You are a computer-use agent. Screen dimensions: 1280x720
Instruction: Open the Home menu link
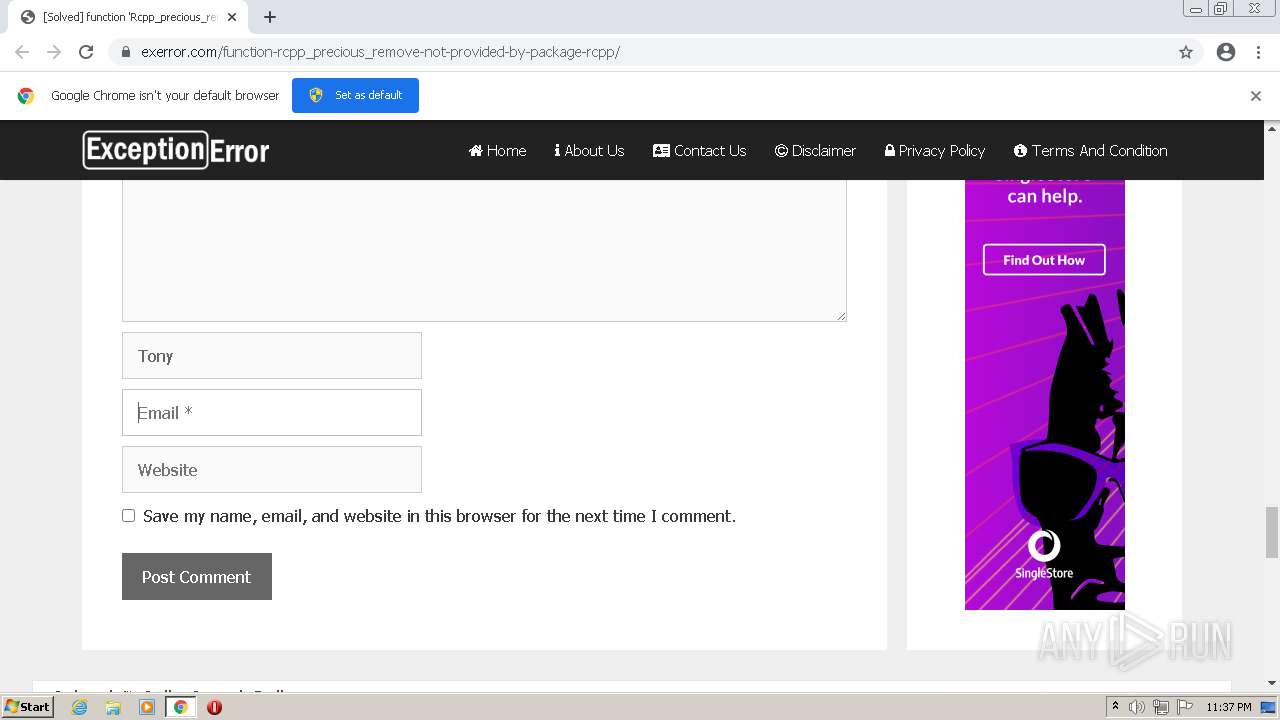point(497,150)
